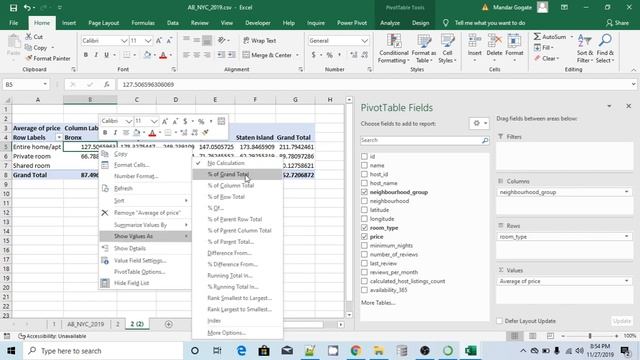The image size is (640, 360).
Task: Open Sort & Filter
Action: point(584,49)
